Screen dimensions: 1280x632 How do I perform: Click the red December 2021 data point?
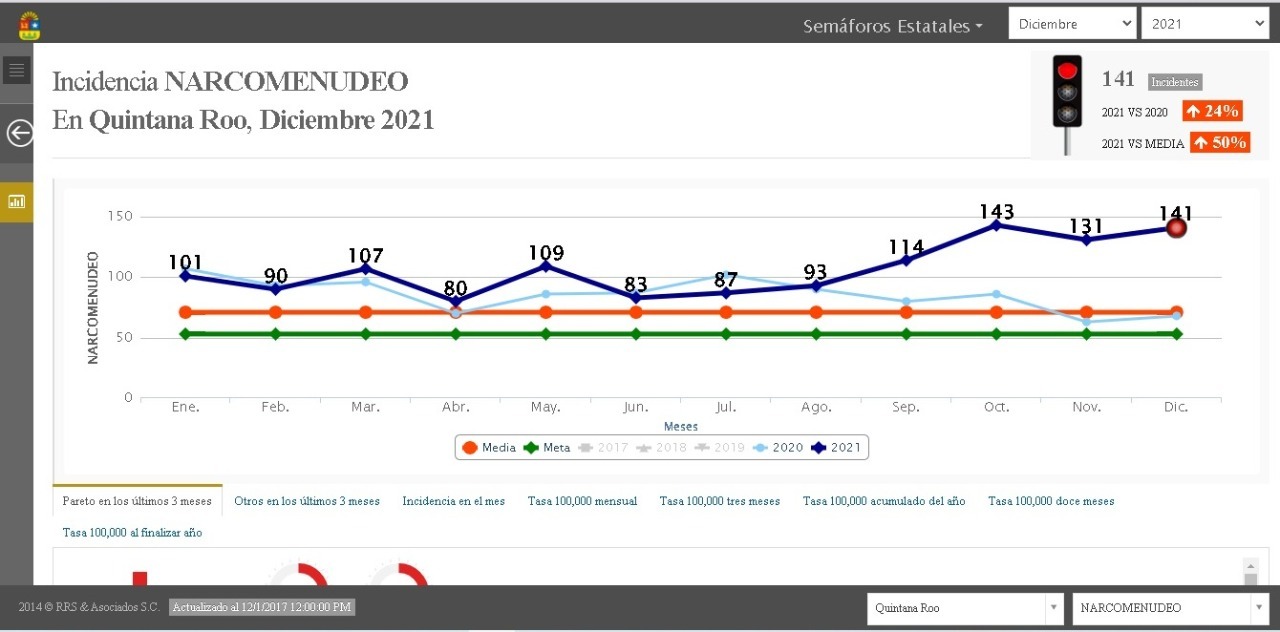click(x=1176, y=228)
